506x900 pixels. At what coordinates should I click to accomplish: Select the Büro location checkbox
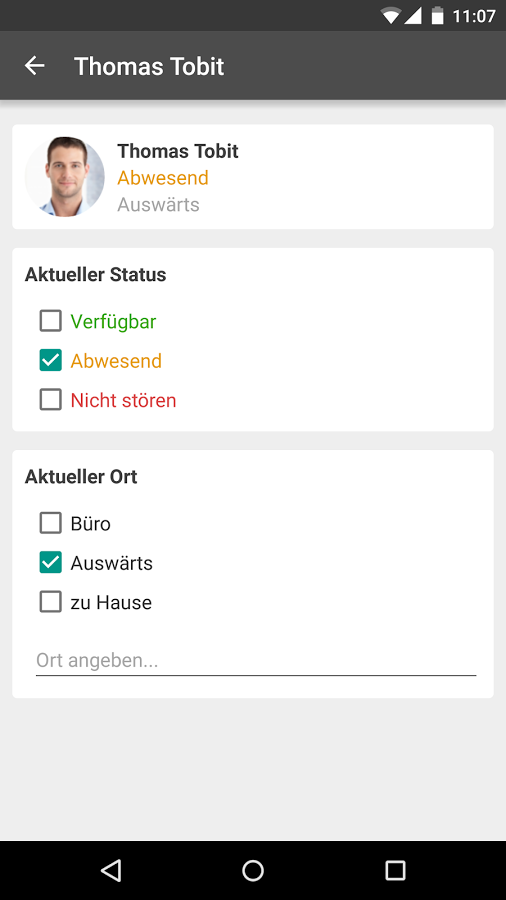50,523
